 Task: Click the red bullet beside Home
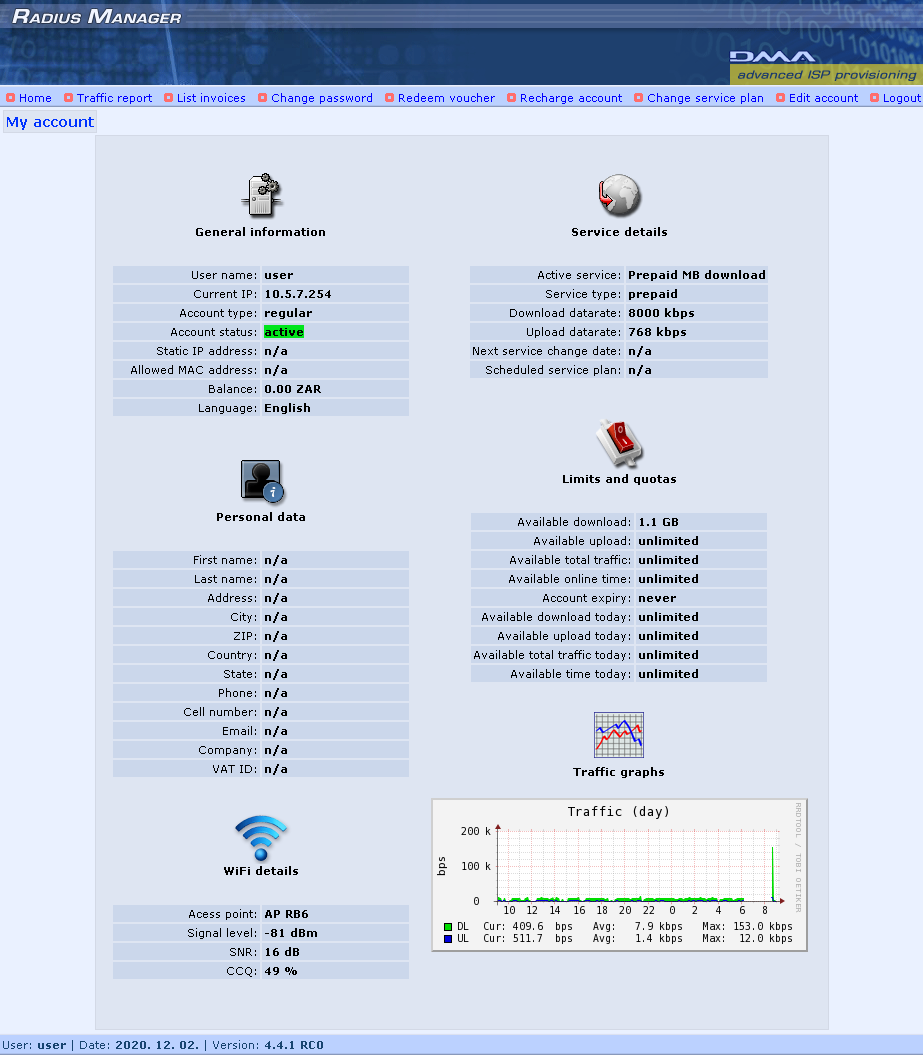[x=10, y=98]
